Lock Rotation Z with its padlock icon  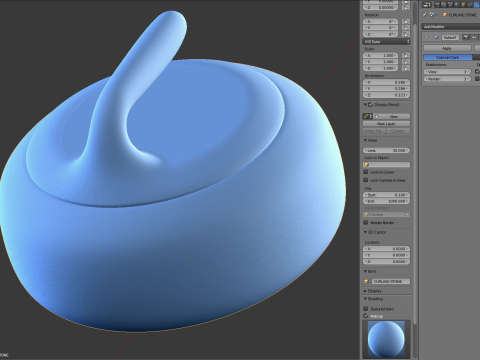[x=406, y=34]
